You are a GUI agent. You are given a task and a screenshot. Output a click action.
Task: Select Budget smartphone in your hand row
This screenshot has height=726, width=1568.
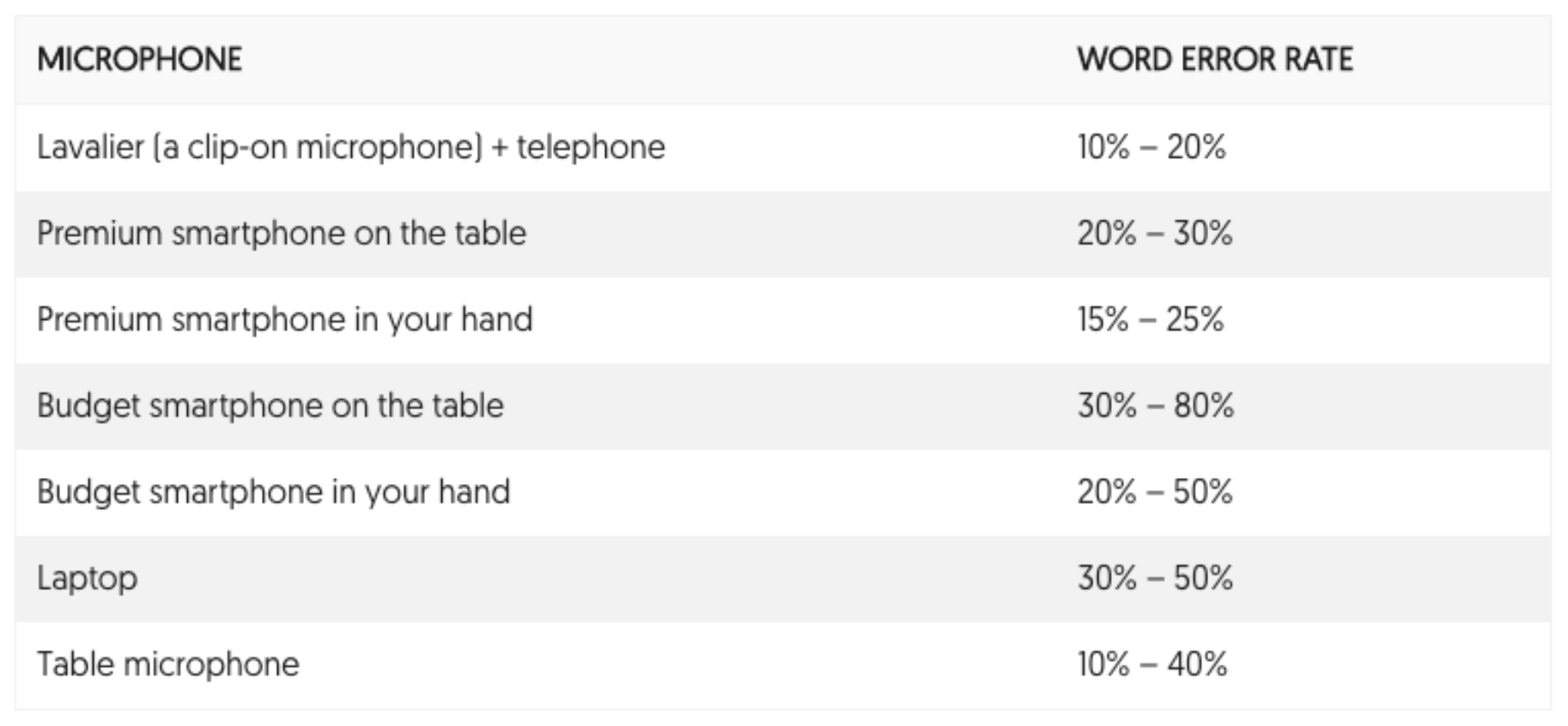tap(273, 492)
